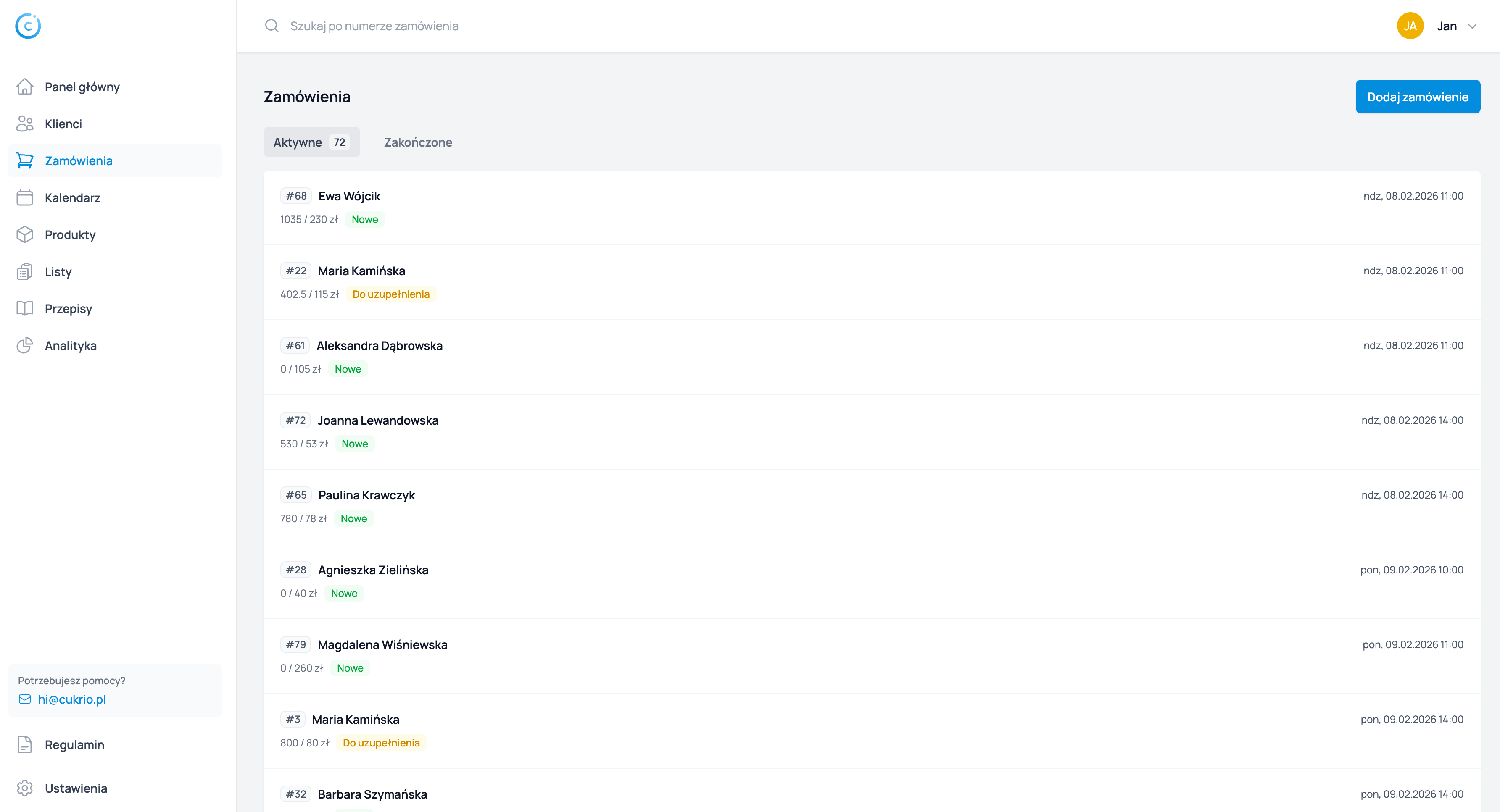This screenshot has width=1500, height=812.
Task: Open the hi@cukrio.pl email link
Action: coord(71,699)
